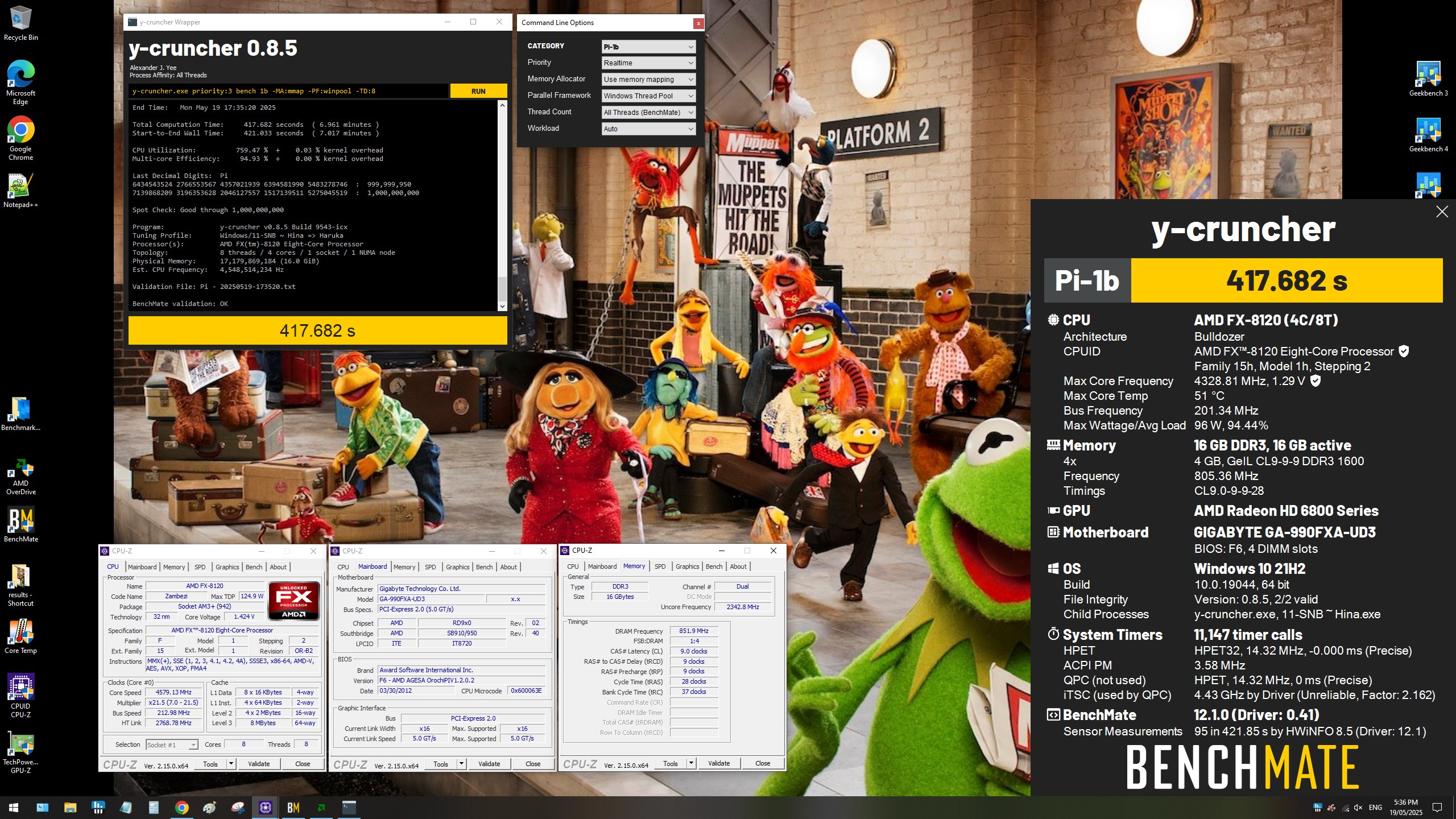Expand the Memory Allocator dropdown
1456x819 pixels.
(648, 80)
